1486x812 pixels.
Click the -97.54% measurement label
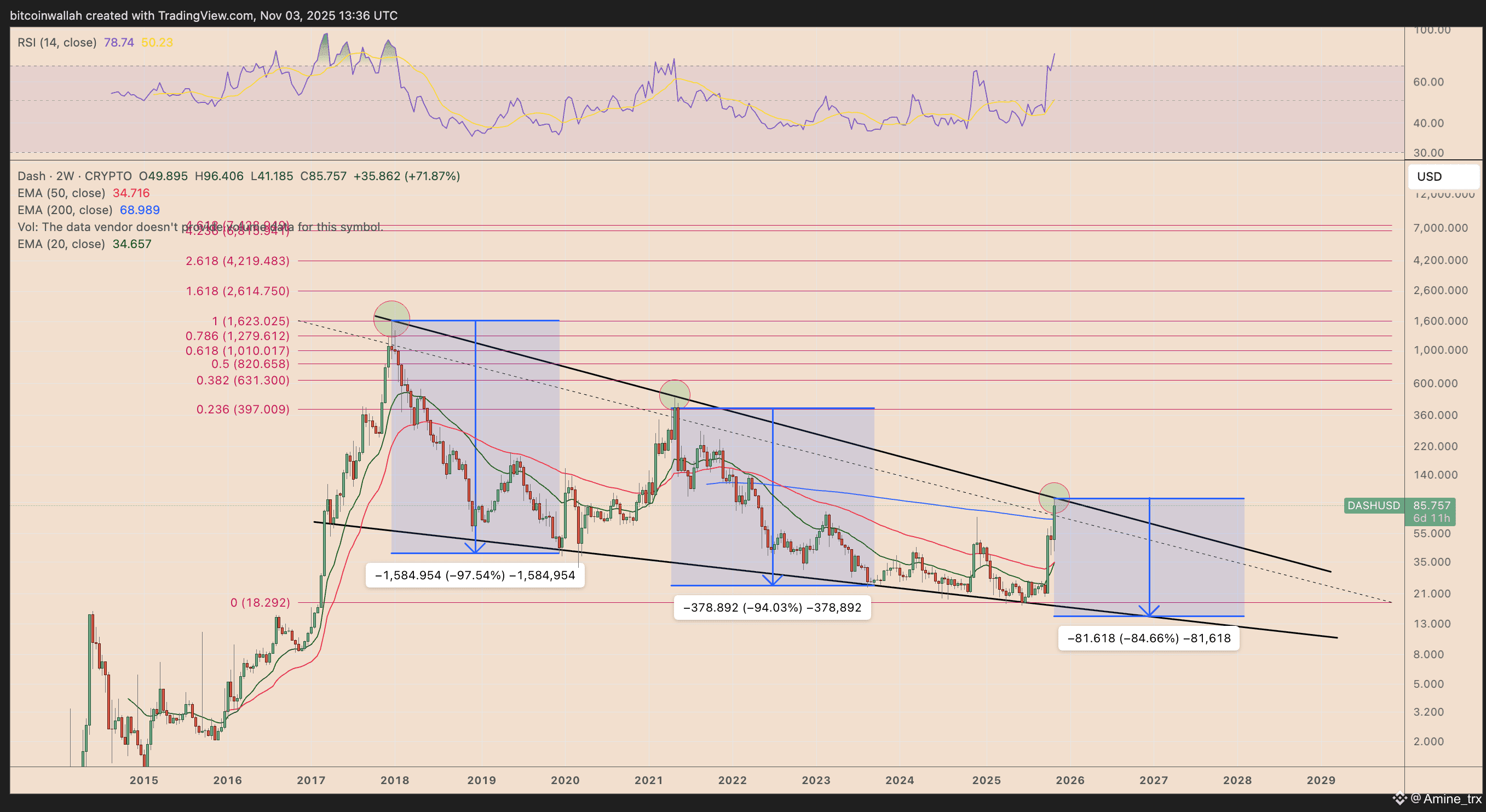click(x=475, y=575)
